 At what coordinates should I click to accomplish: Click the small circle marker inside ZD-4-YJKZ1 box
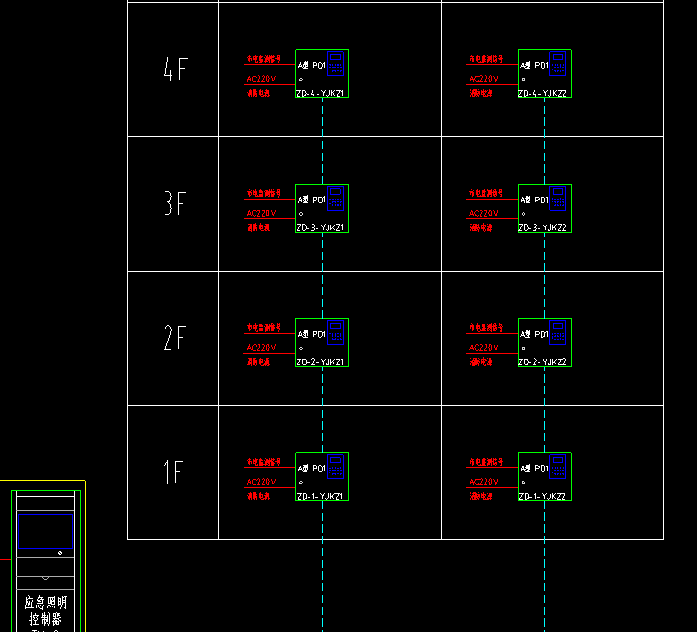pyautogui.click(x=301, y=80)
